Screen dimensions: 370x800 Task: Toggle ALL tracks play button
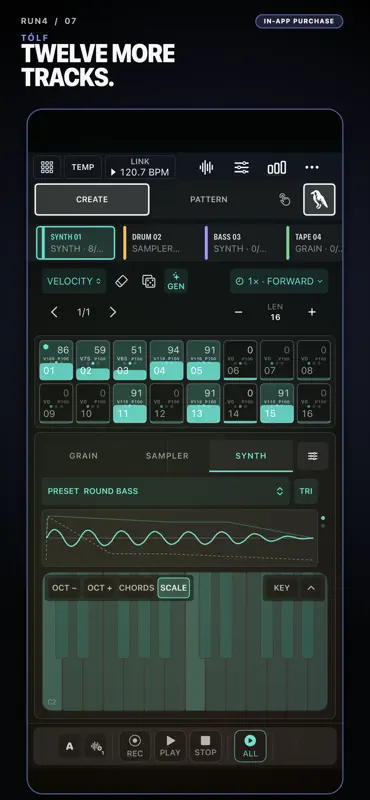point(250,746)
